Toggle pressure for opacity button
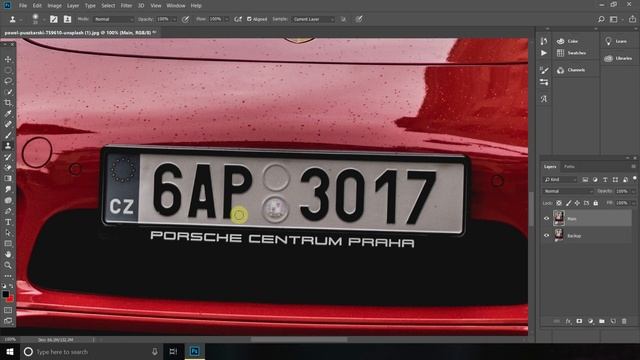 point(186,19)
